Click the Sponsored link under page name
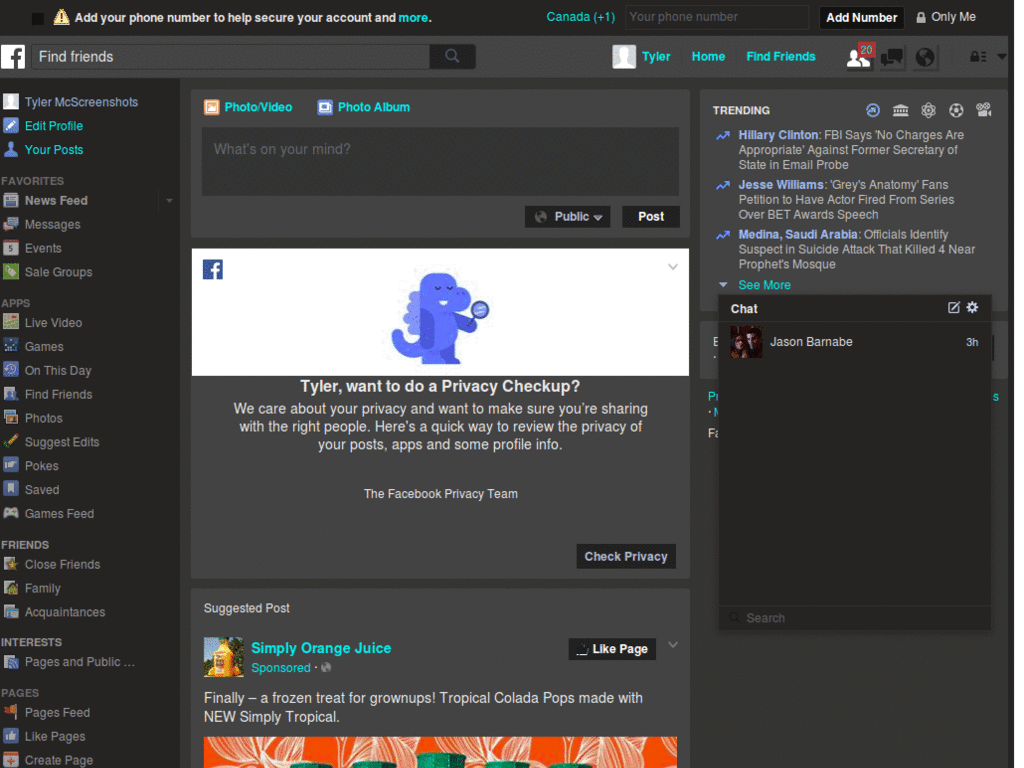 pyautogui.click(x=281, y=667)
